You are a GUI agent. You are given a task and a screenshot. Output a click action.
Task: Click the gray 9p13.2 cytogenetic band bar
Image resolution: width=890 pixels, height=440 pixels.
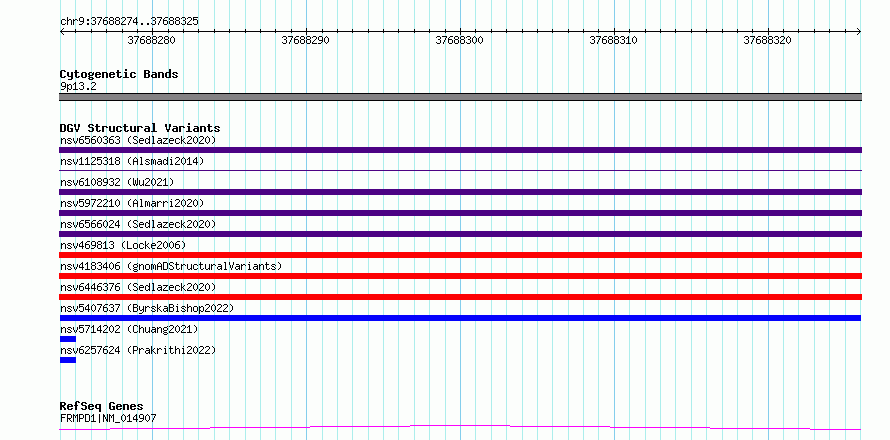tap(460, 97)
